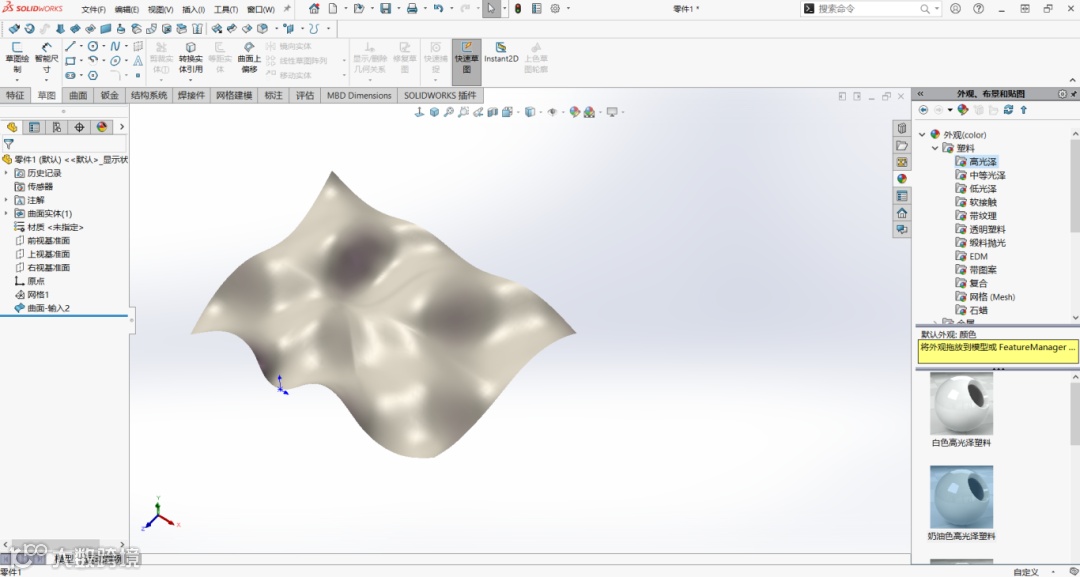
Task: Select the 白色高光泽塑料 appearance thumbnail
Action: 962,403
